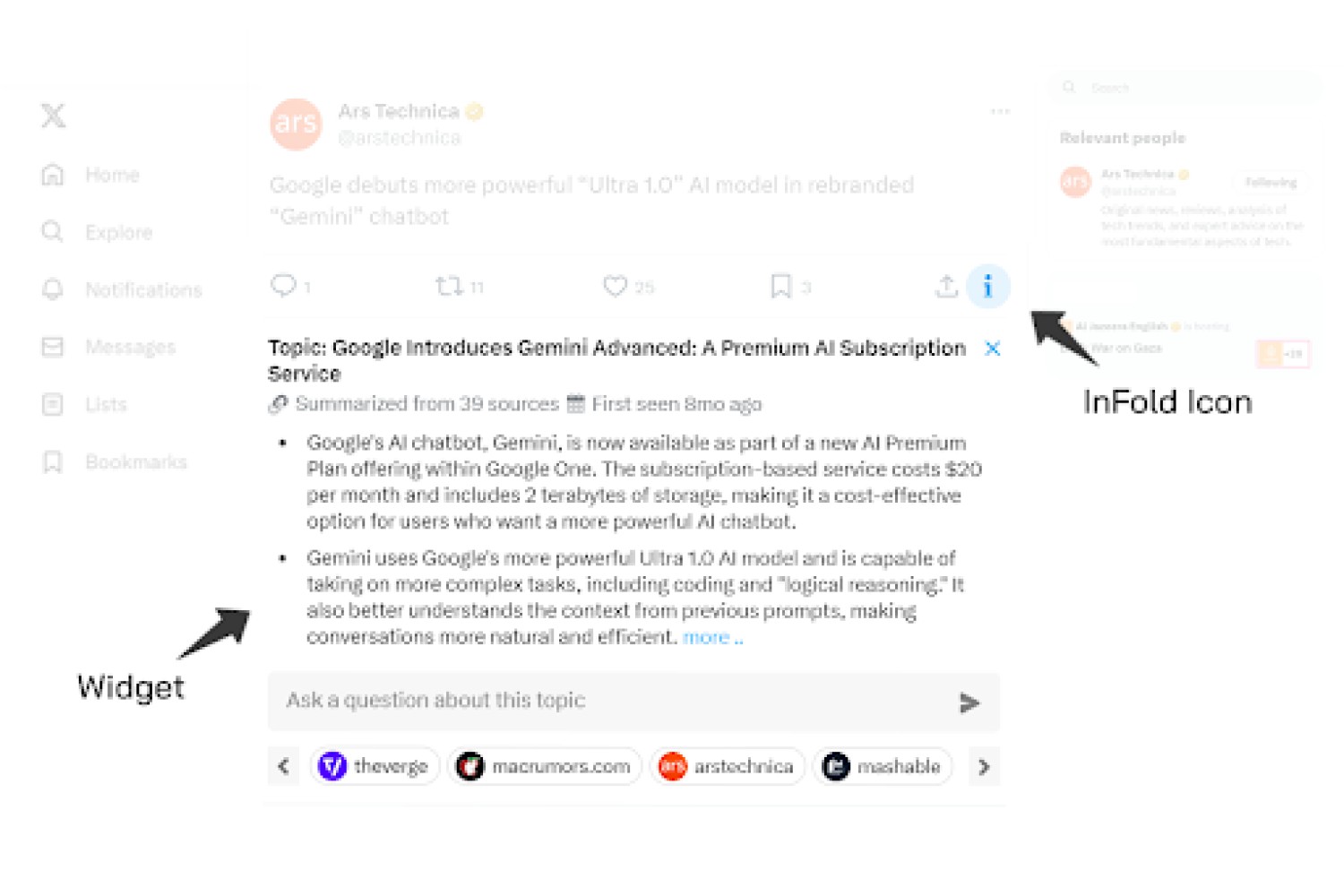Toggle Following button for Ars Technica
This screenshot has height=896, width=1344.
point(1271,183)
